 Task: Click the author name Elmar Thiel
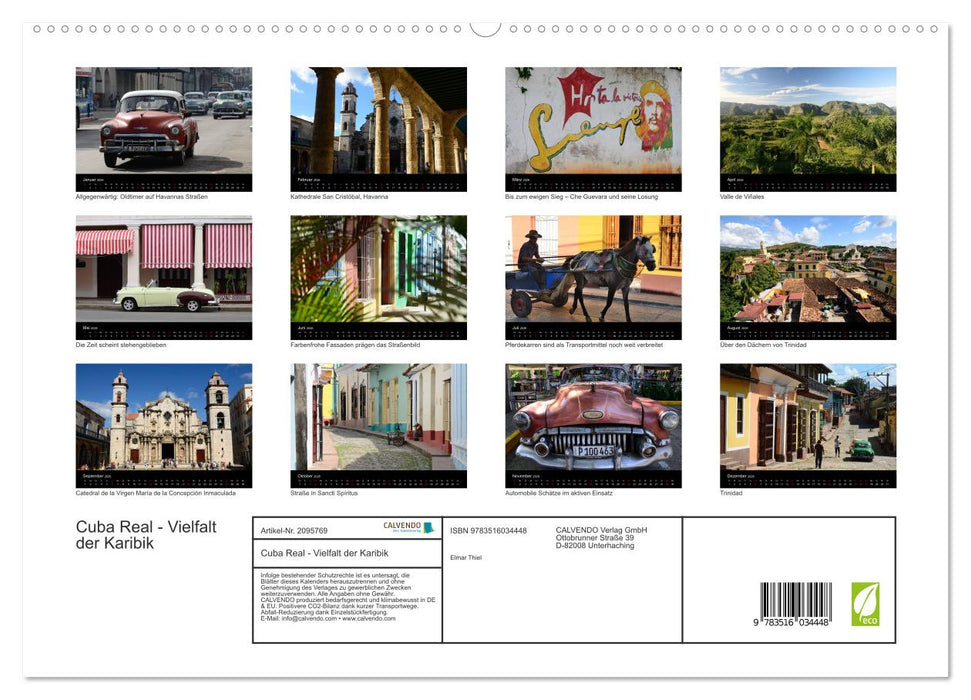pyautogui.click(x=468, y=557)
